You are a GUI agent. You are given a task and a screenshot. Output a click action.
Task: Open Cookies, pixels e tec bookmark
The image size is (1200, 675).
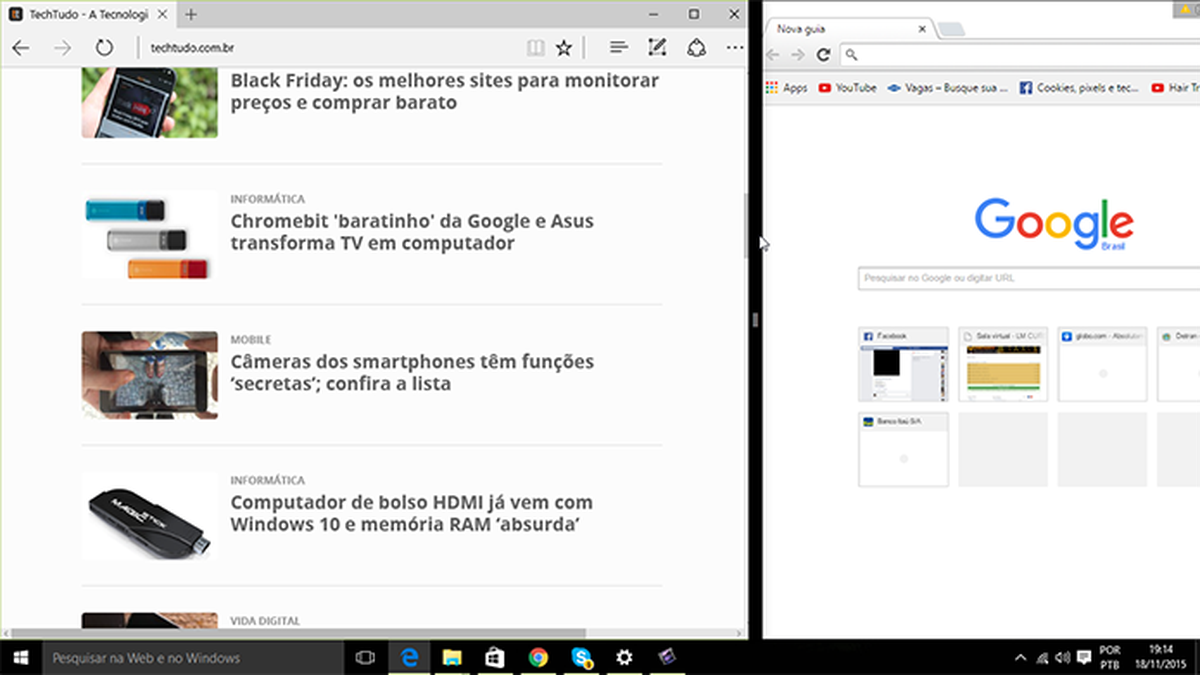click(x=1079, y=88)
